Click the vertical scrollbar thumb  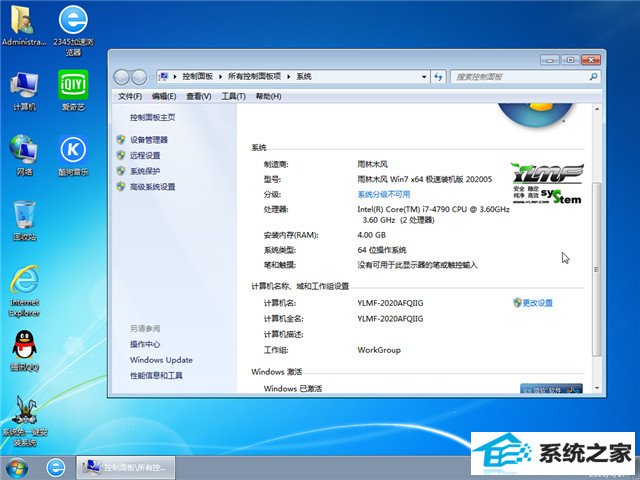click(x=597, y=269)
